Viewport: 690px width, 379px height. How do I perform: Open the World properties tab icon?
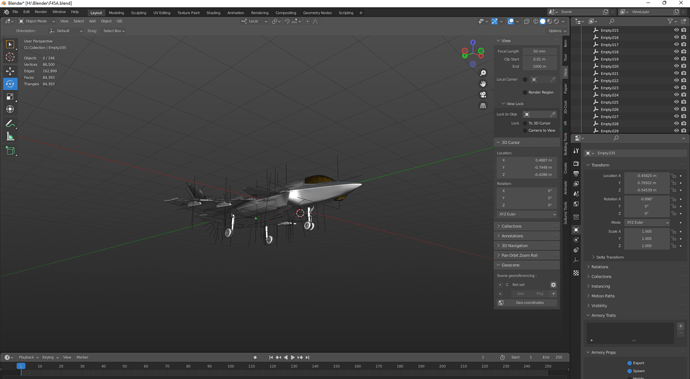[576, 204]
